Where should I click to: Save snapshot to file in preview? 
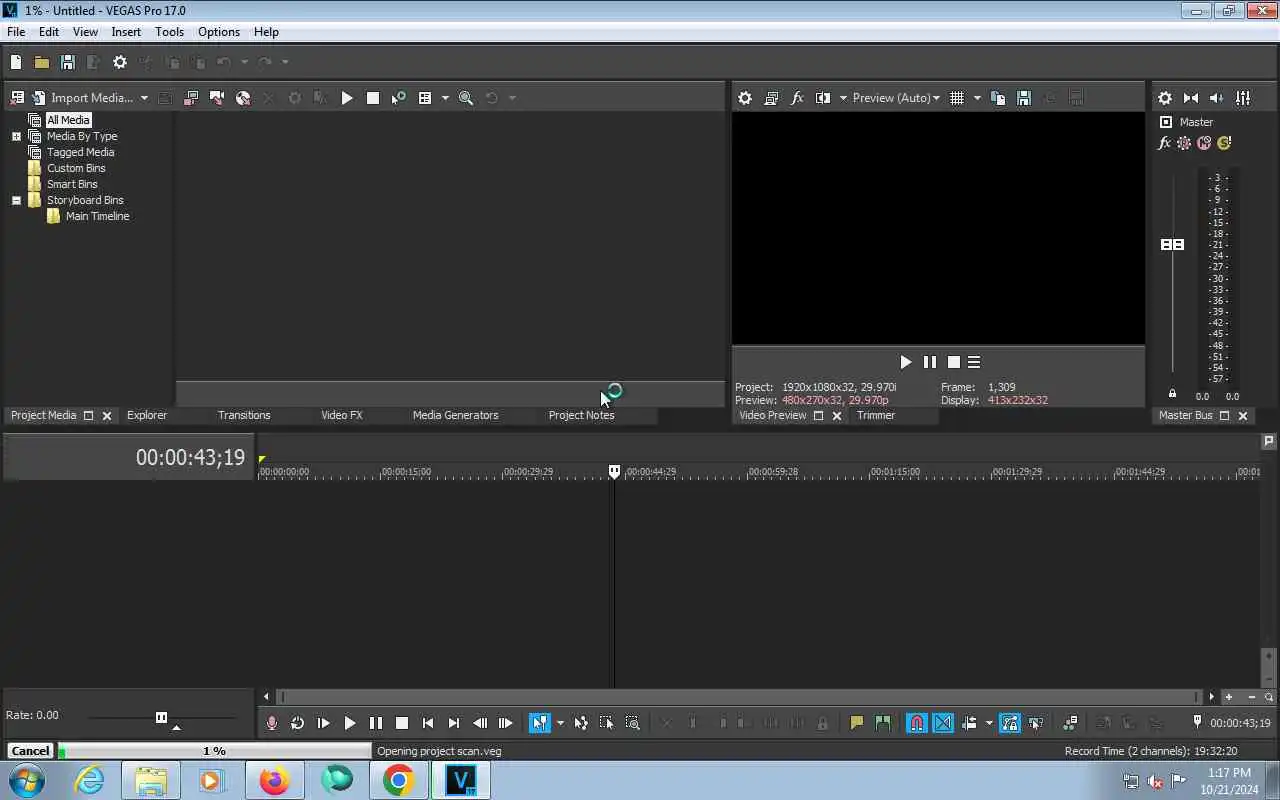click(x=1024, y=98)
